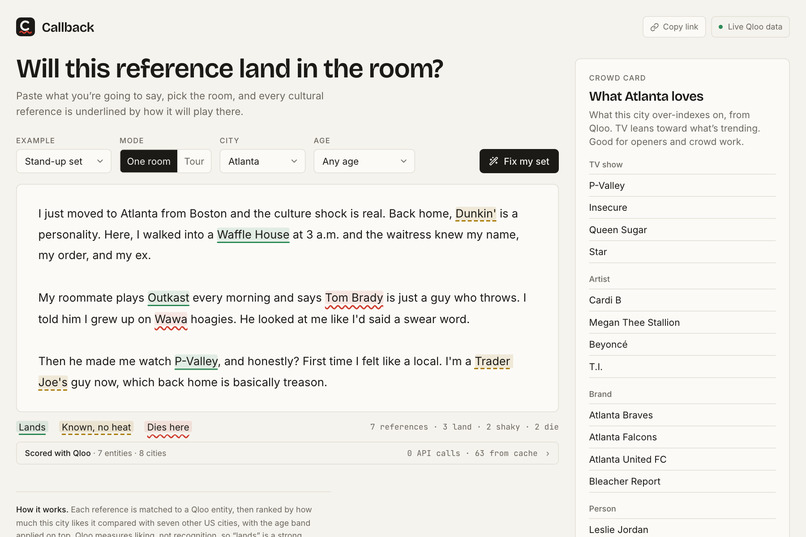This screenshot has height=537, width=806.
Task: Select Atlanta Falcons in the Brand list
Action: 682,437
